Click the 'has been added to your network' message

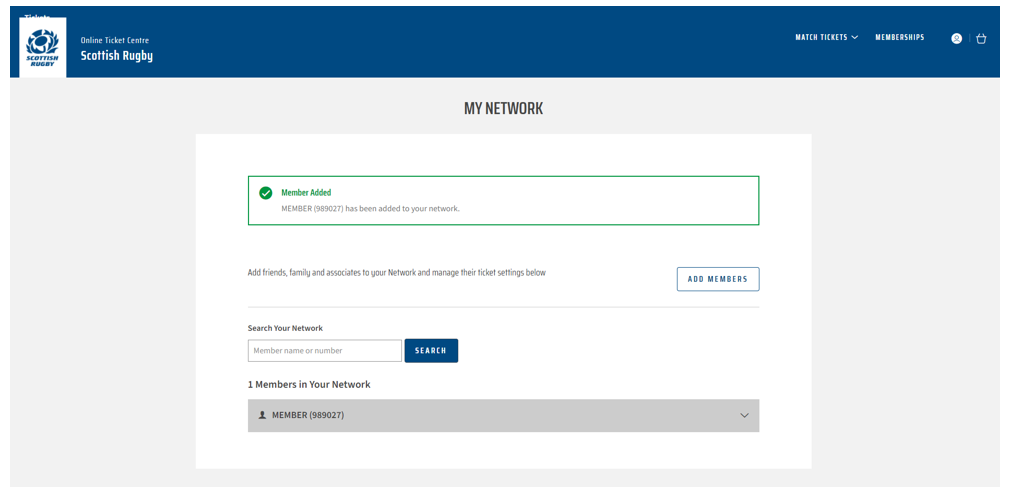pyautogui.click(x=370, y=208)
